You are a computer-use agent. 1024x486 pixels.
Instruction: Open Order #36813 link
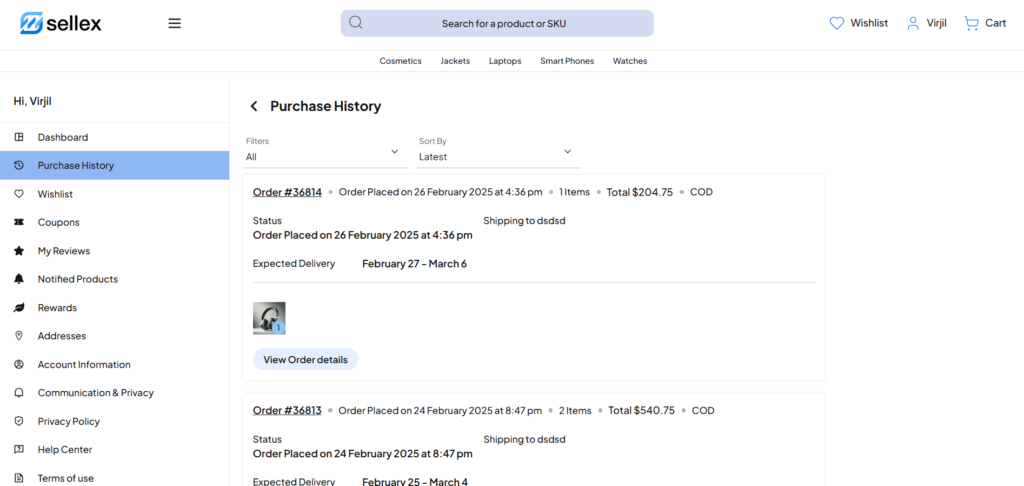pos(287,410)
